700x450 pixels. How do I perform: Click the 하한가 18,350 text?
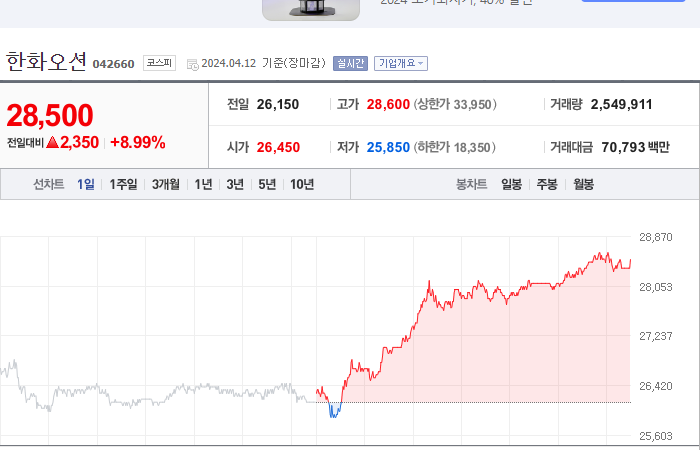[454, 147]
